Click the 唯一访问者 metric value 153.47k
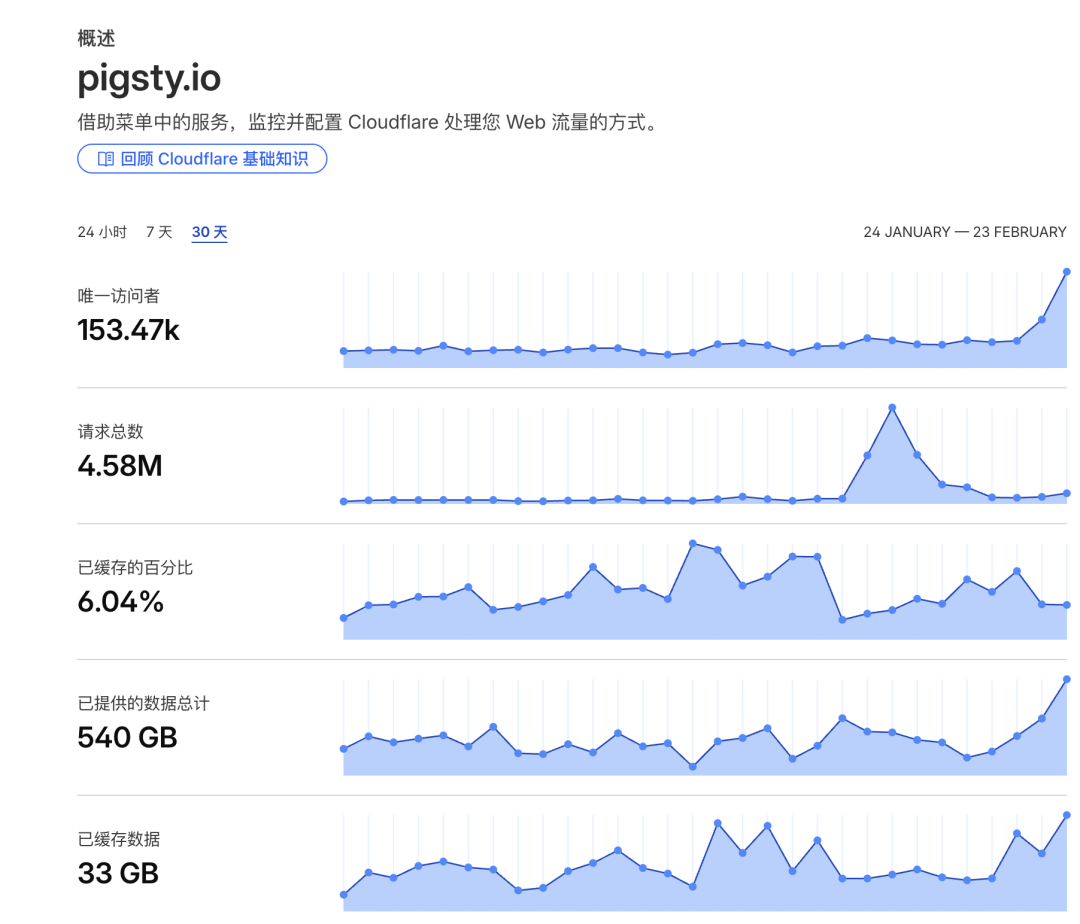The height and width of the screenshot is (924, 1080). 129,330
